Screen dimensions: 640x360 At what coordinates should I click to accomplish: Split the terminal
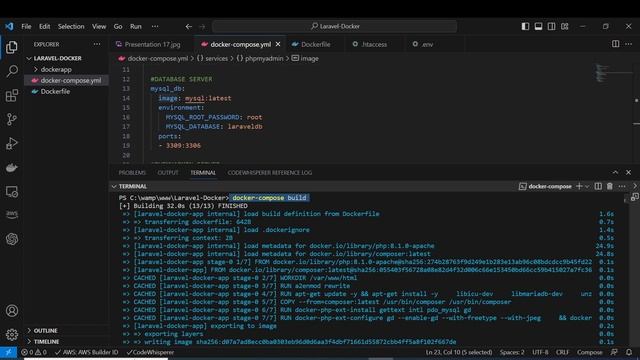point(598,186)
